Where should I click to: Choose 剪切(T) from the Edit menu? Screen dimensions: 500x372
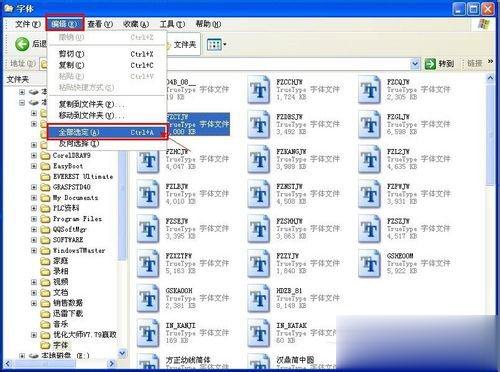pos(107,54)
